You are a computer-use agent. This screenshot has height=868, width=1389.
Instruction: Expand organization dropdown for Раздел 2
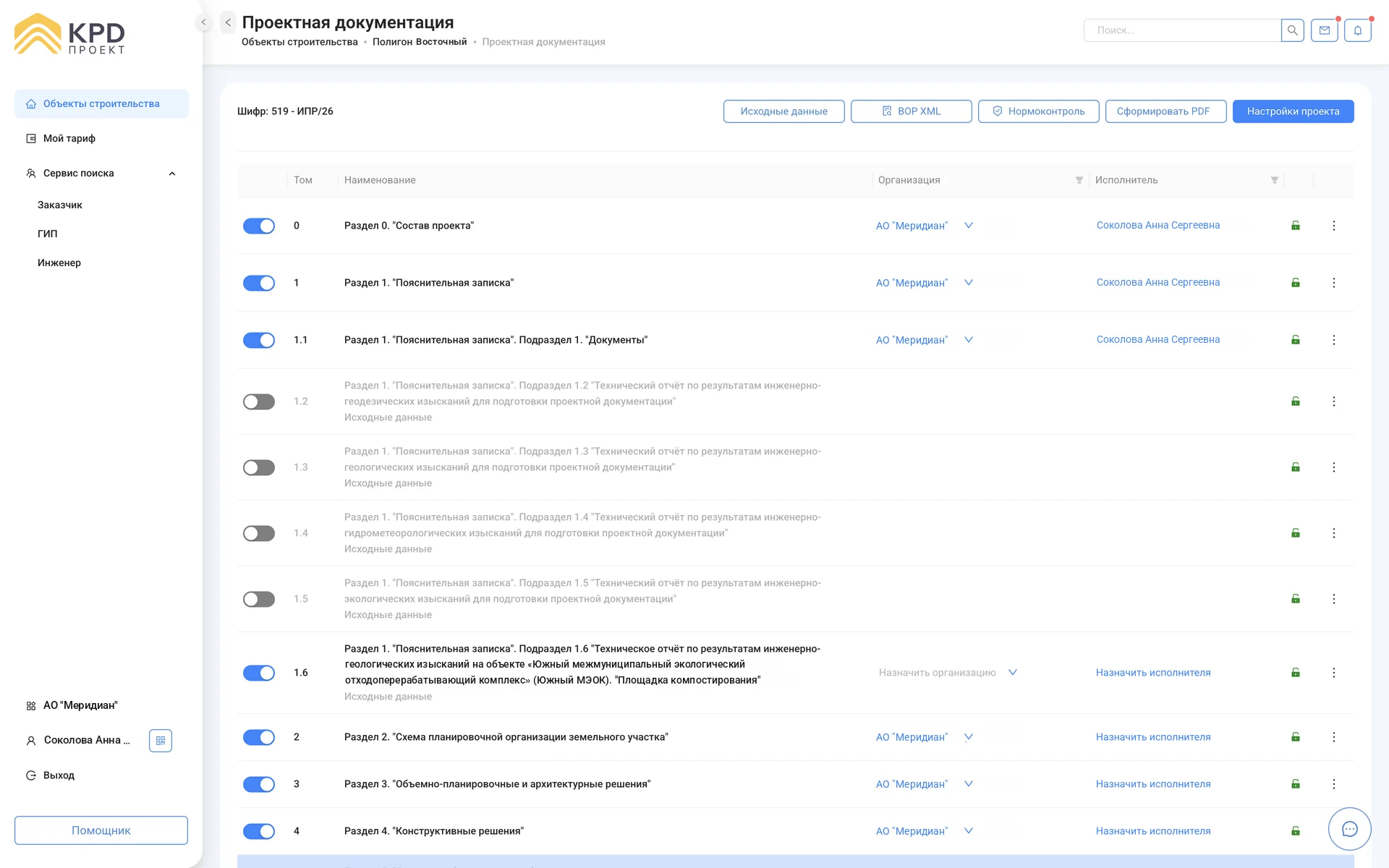coord(969,737)
